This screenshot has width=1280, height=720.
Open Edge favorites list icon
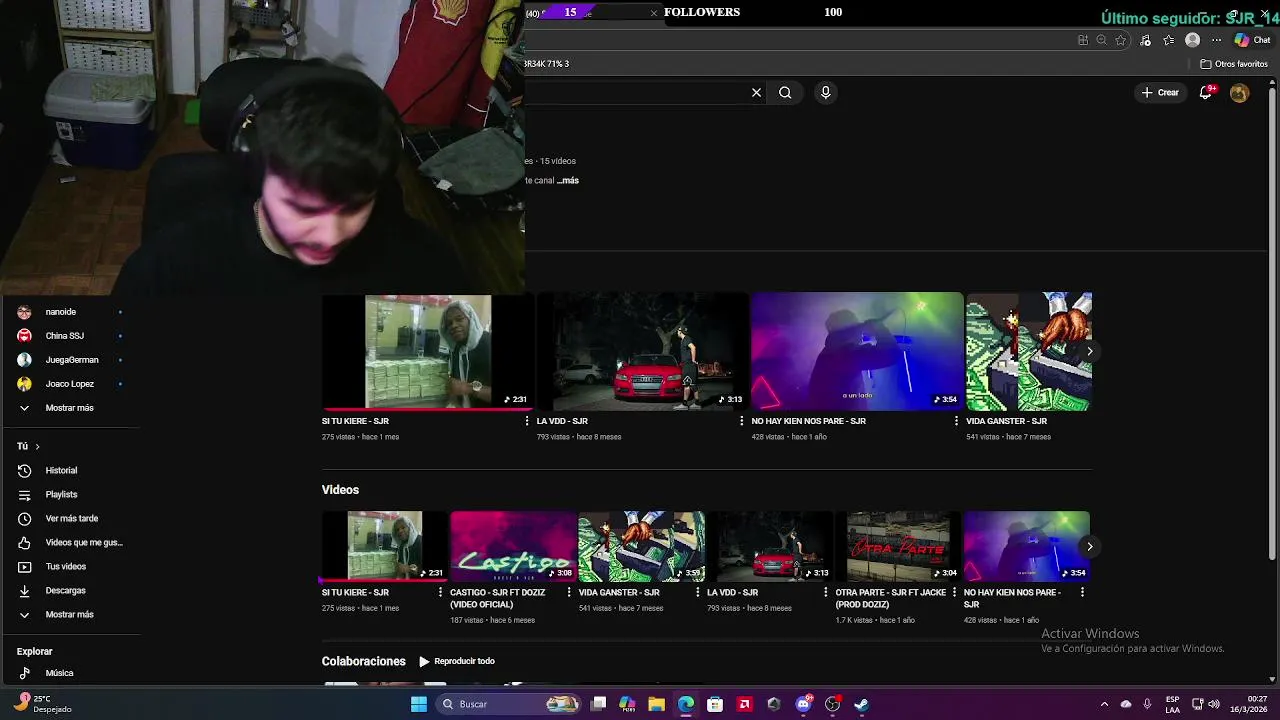[x=1168, y=40]
